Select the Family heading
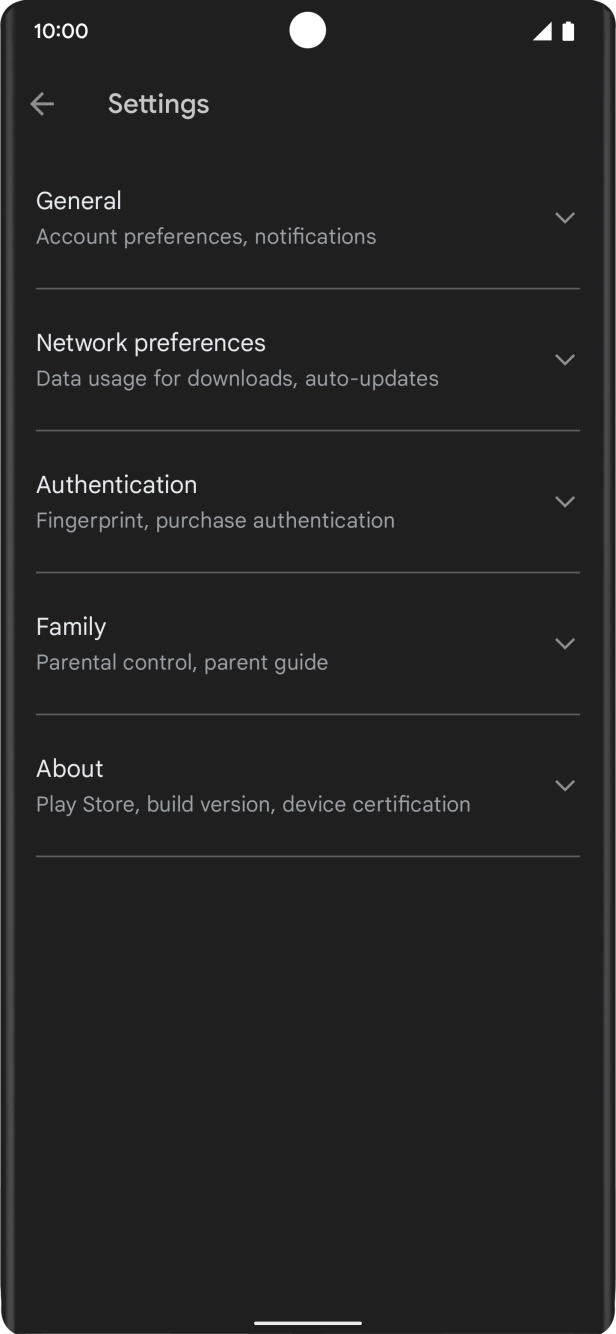616x1334 pixels. [x=71, y=627]
